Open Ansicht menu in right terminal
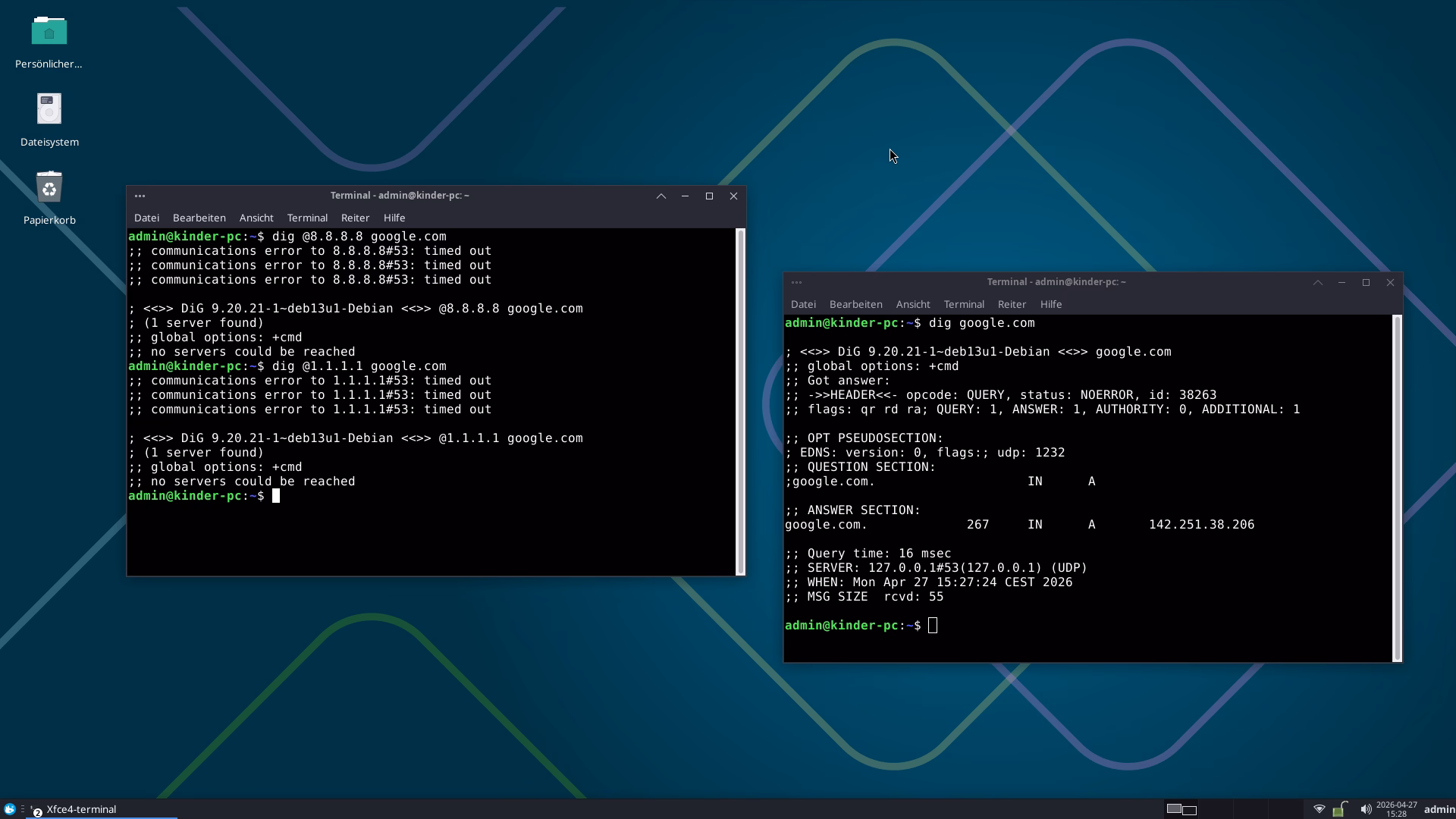The height and width of the screenshot is (819, 1456). tap(913, 304)
